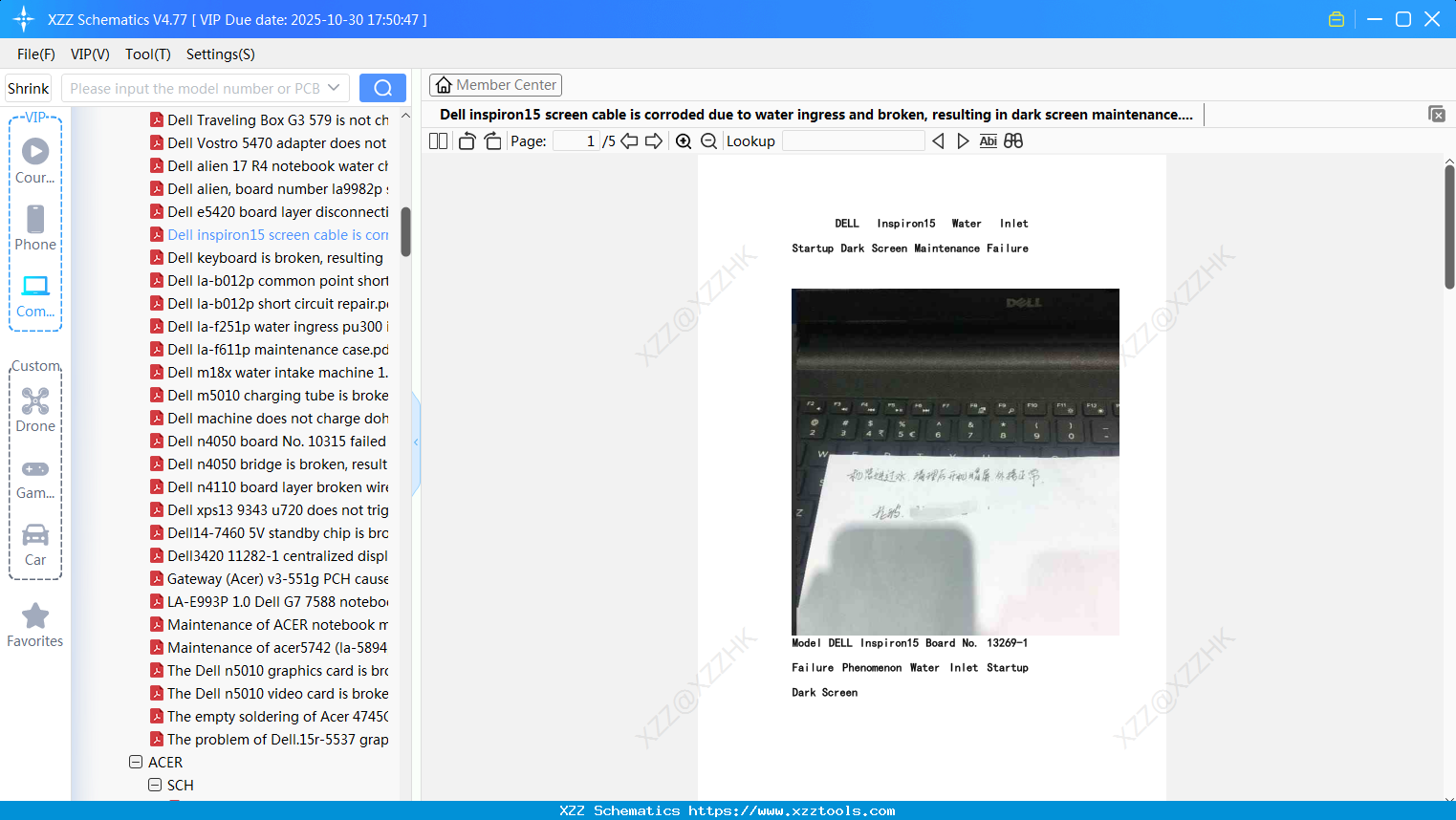Click the Abi text match icon
This screenshot has height=820, width=1456.
tap(989, 141)
